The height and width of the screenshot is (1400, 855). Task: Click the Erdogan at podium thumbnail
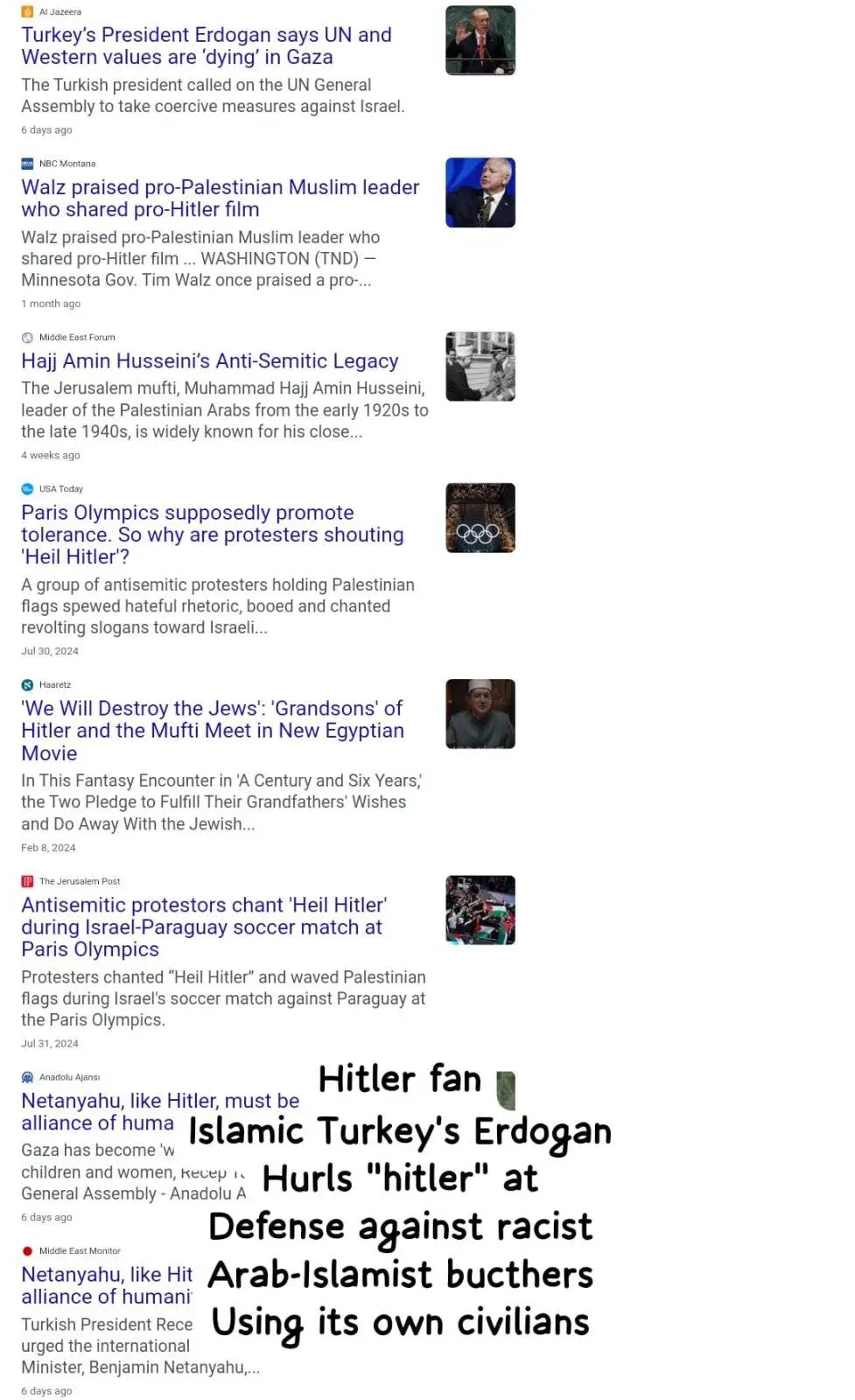coord(480,40)
